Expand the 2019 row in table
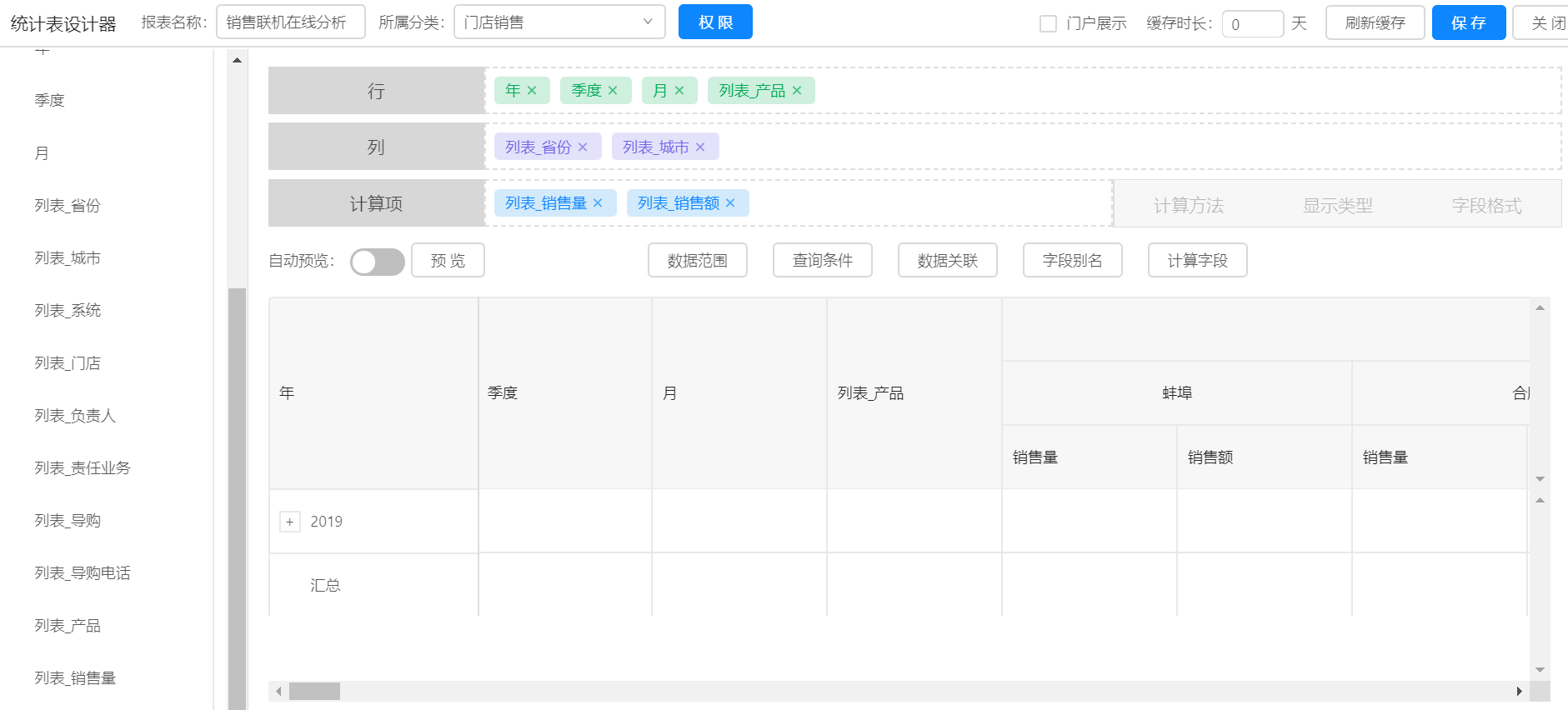Image resolution: width=1568 pixels, height=710 pixels. click(x=289, y=522)
